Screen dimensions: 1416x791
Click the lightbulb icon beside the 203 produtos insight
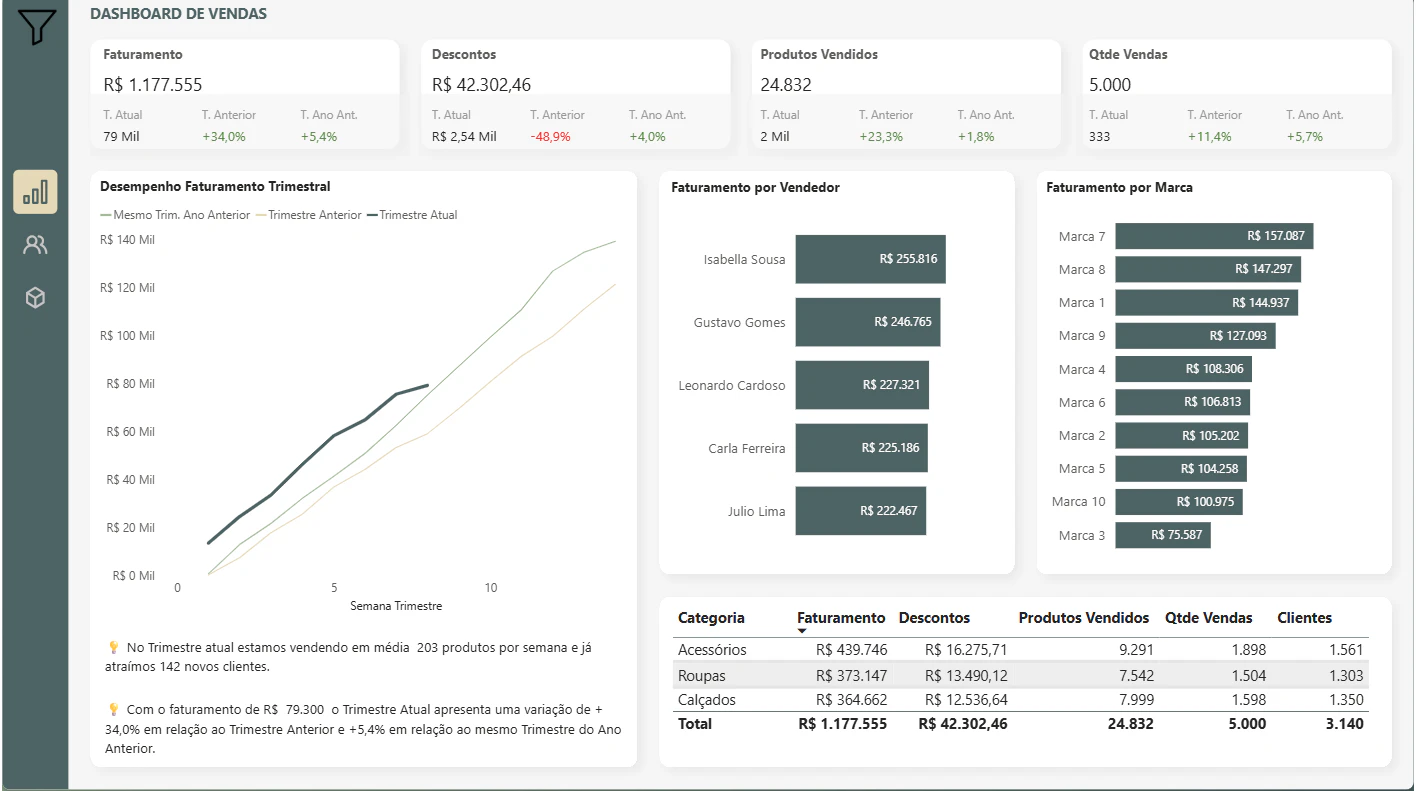coord(113,647)
